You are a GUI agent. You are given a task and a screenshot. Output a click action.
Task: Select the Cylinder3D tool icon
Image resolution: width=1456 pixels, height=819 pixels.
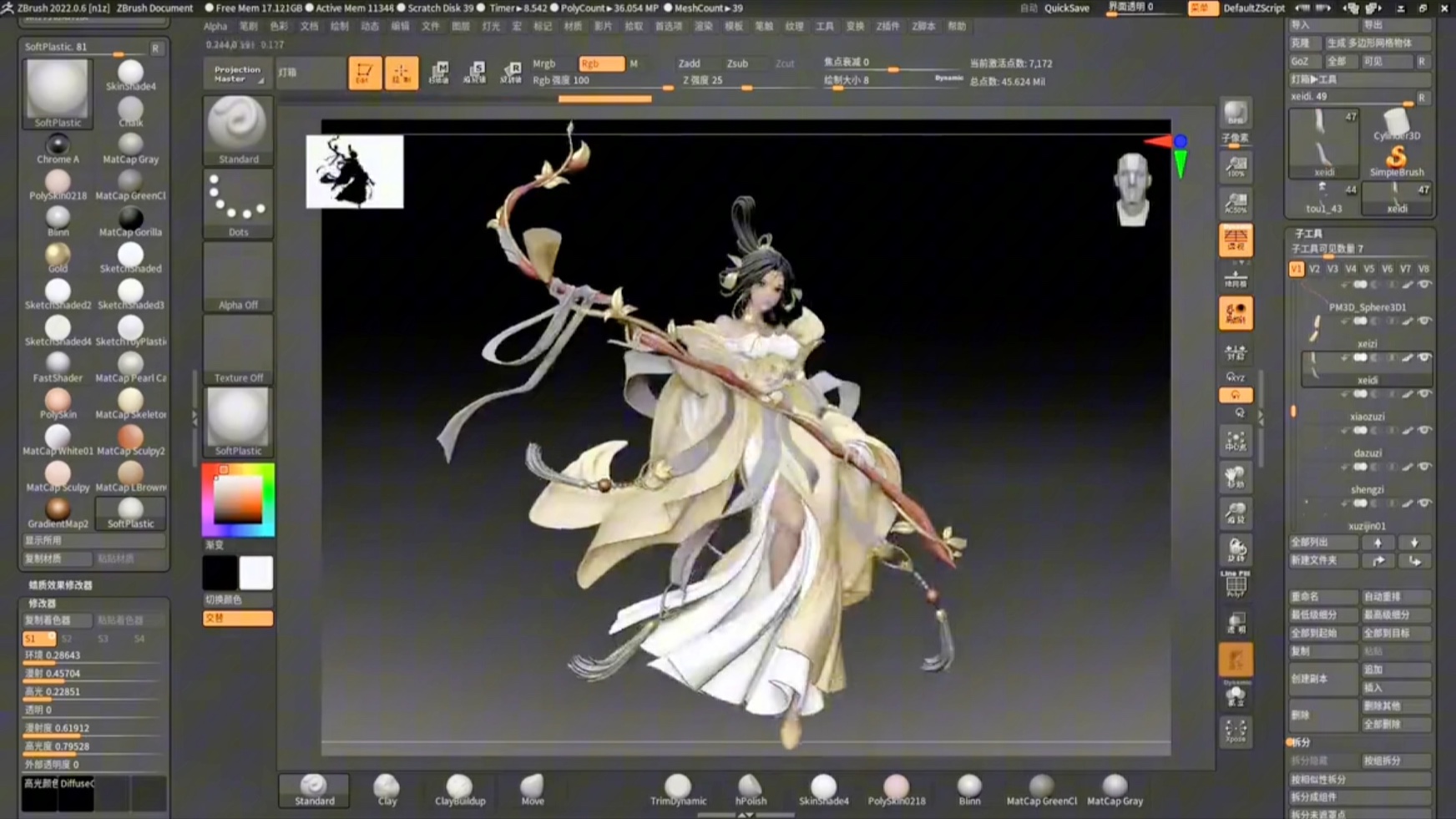[1397, 124]
